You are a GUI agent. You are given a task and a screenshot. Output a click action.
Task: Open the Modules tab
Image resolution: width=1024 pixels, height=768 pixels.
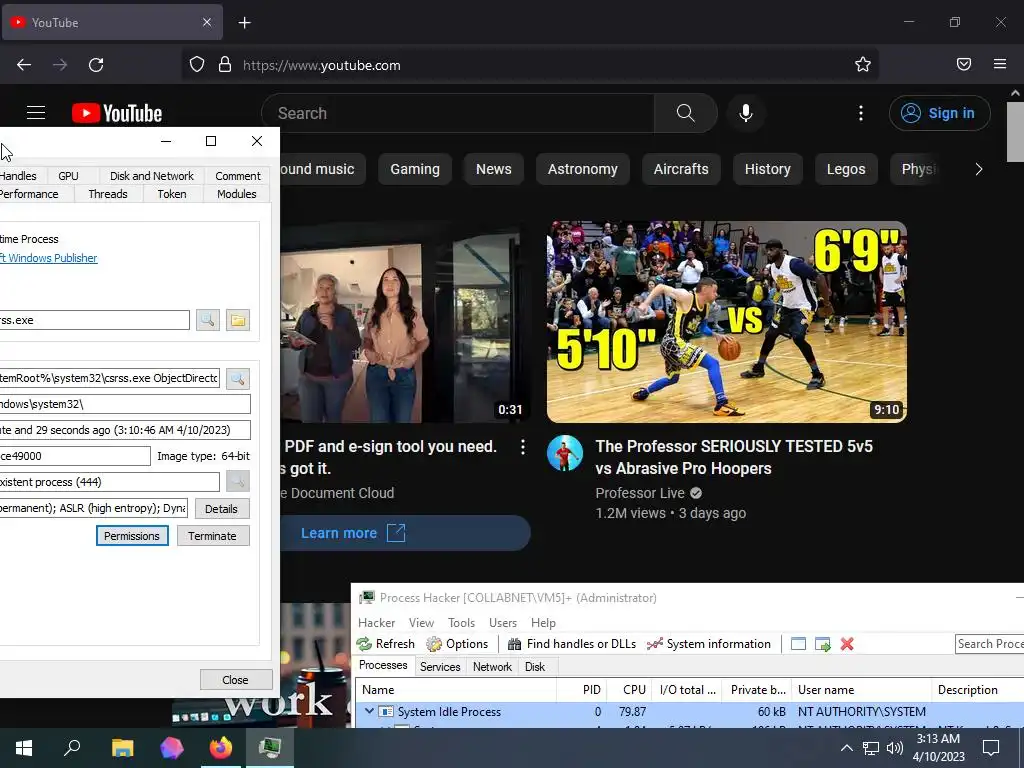(236, 194)
